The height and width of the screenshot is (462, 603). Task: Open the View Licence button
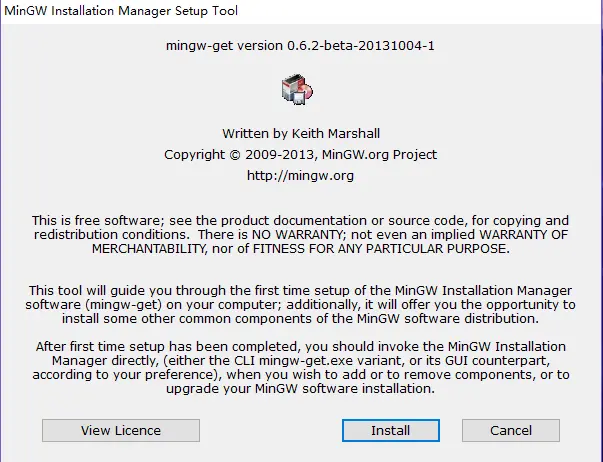tap(121, 430)
